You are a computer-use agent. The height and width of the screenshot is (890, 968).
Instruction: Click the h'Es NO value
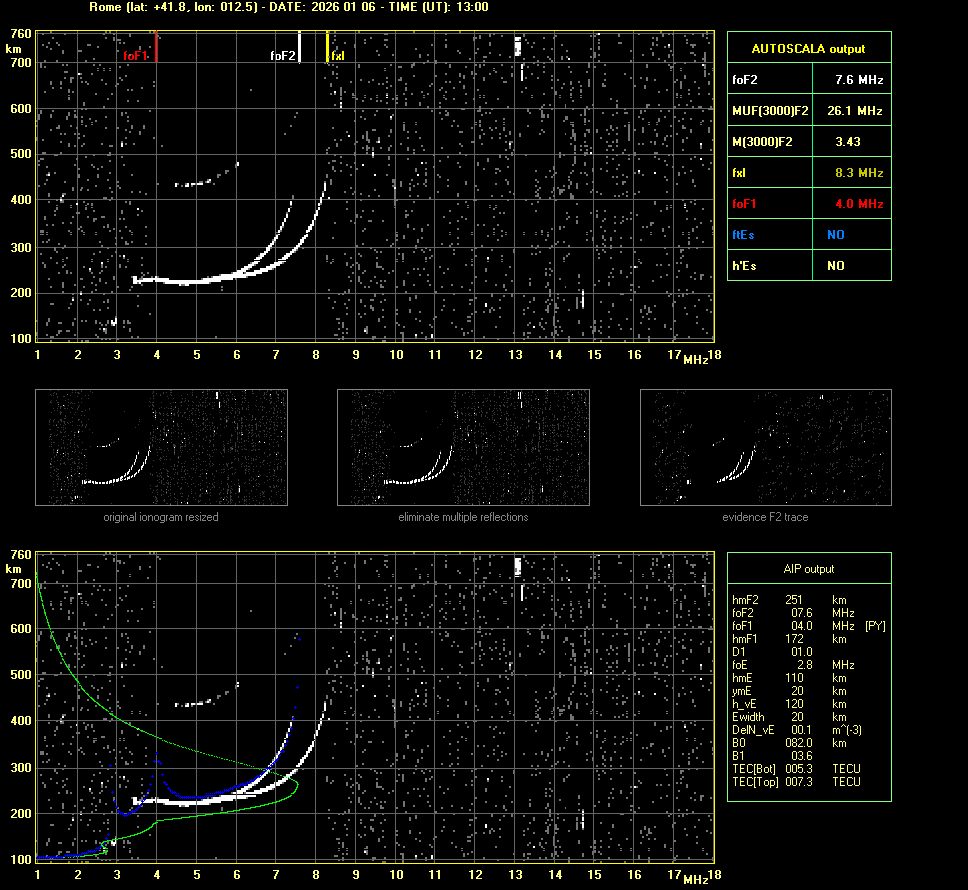835,266
